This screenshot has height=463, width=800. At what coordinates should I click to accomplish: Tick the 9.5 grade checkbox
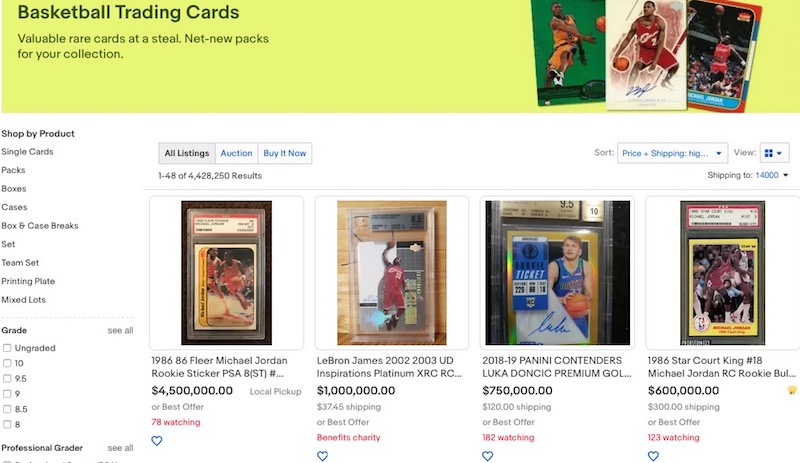pos(7,378)
